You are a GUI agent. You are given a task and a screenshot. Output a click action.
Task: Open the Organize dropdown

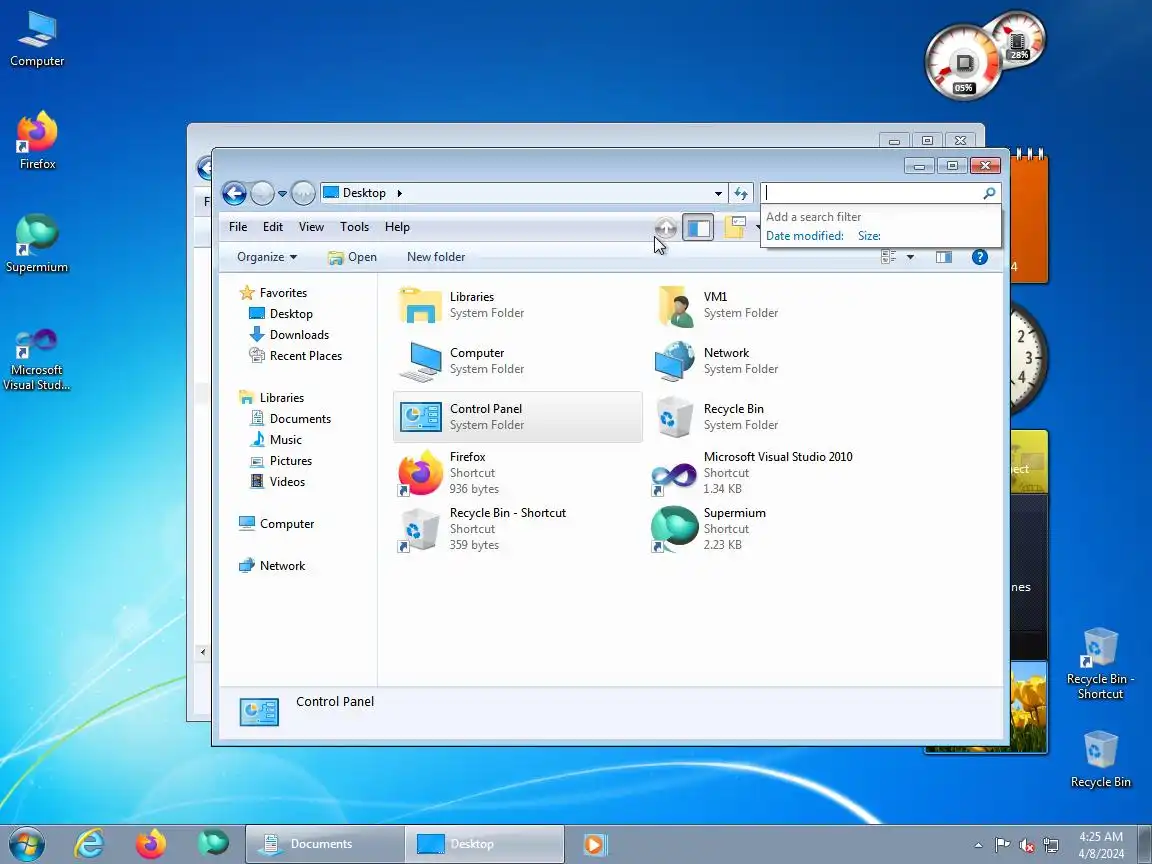[x=267, y=257]
